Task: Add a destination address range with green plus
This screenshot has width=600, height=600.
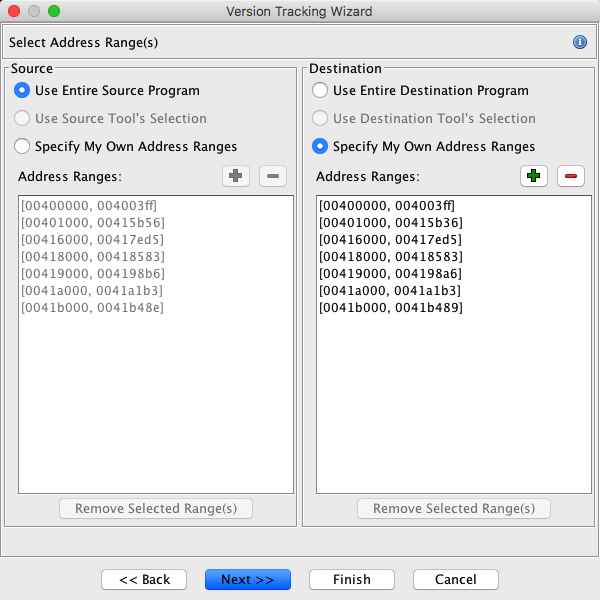Action: click(x=533, y=176)
